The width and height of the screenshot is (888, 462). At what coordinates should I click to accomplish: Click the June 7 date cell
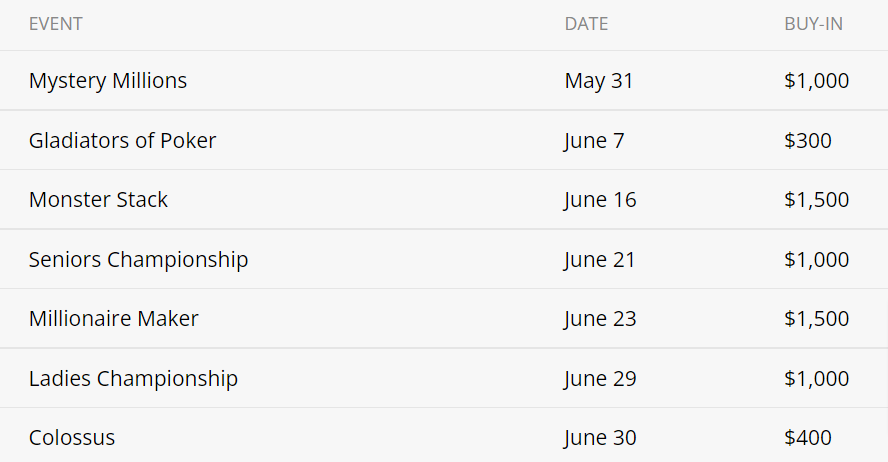594,141
